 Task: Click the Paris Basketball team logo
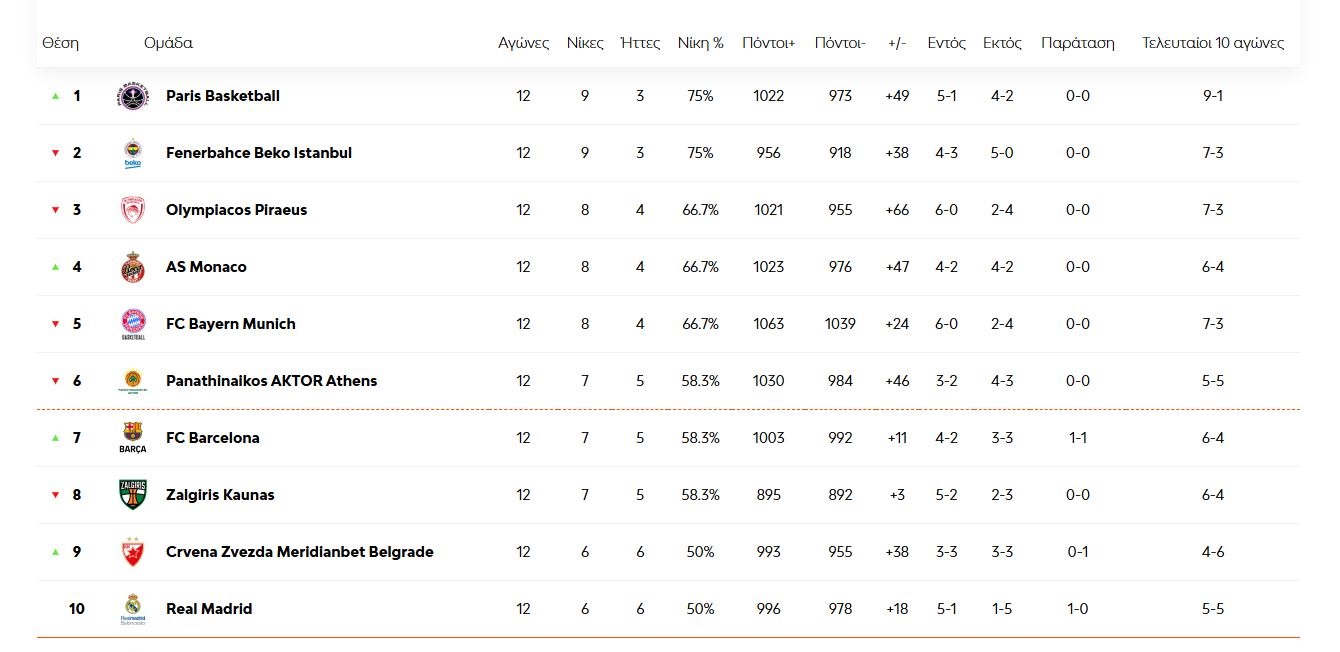click(132, 96)
